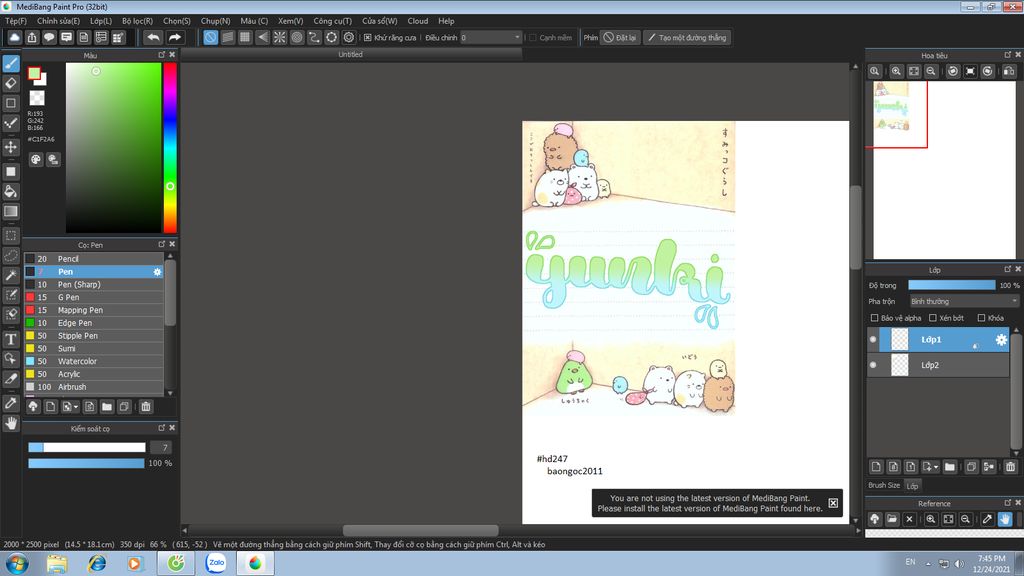The height and width of the screenshot is (576, 1024).
Task: Select the Eyedropper tool
Action: point(11,403)
